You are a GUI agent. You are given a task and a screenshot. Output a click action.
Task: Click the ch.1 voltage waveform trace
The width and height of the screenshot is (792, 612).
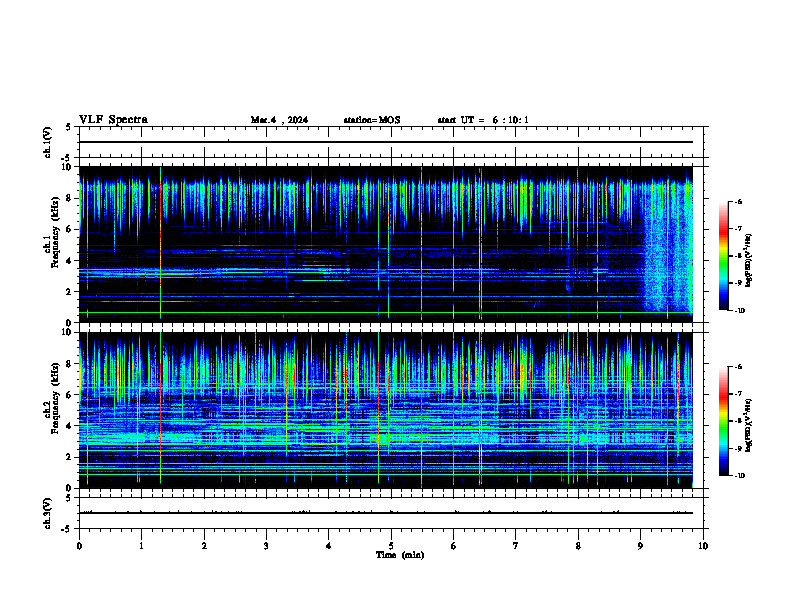[x=386, y=142]
